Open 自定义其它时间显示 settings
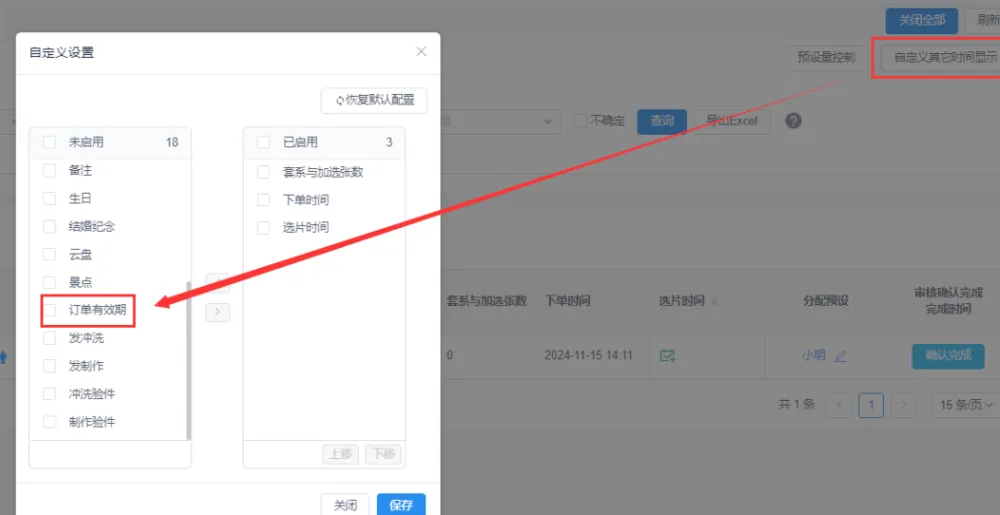This screenshot has width=1000, height=515. click(944, 58)
